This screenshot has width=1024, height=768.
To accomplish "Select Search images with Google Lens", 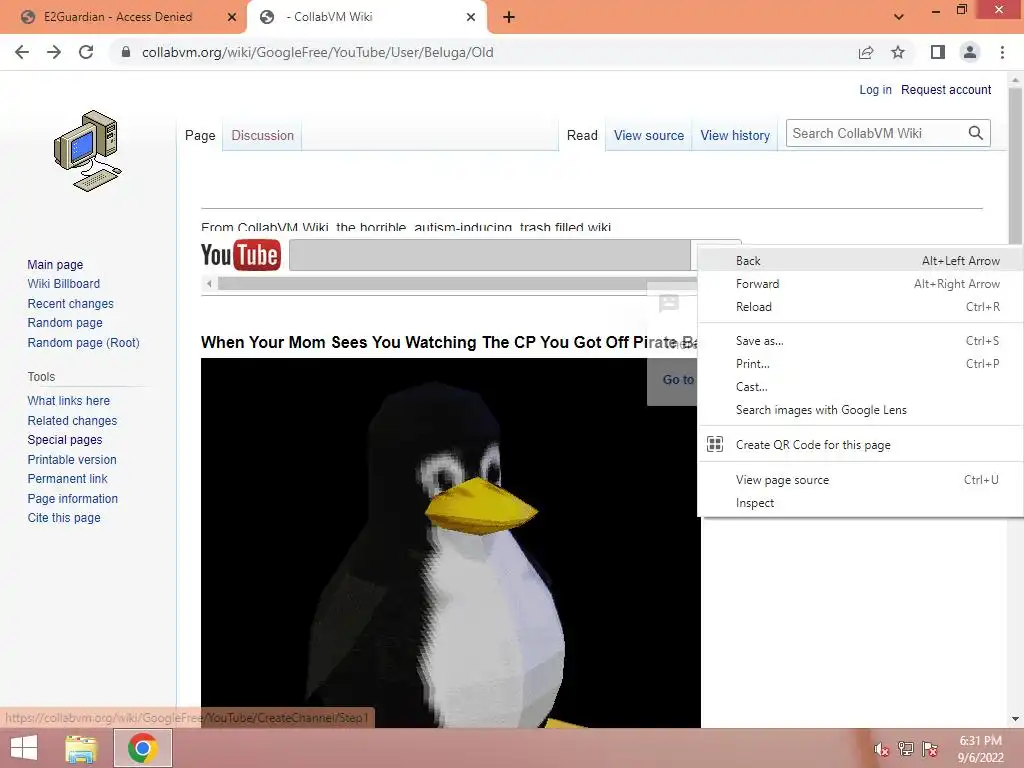I will [x=860, y=409].
